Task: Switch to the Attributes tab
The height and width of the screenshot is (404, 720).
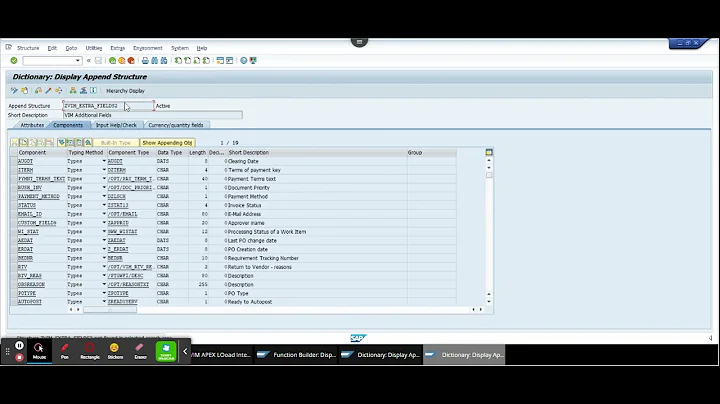Action: pyautogui.click(x=32, y=125)
